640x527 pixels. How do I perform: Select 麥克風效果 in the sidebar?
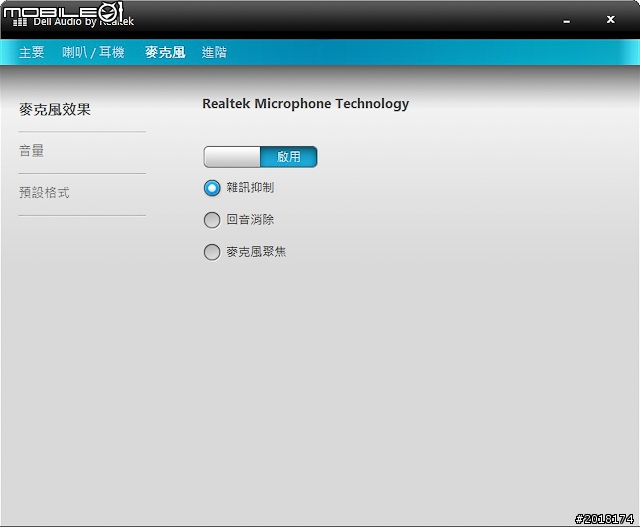55,109
